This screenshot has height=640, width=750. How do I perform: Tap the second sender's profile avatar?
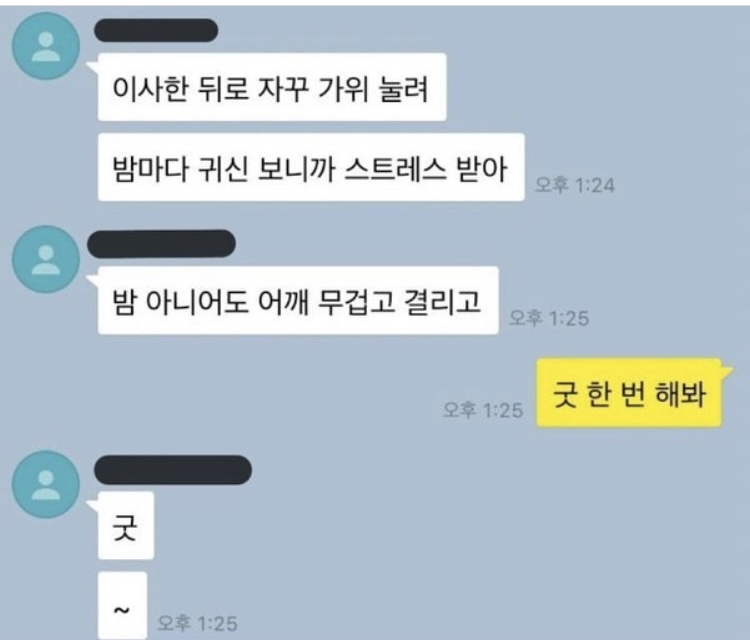coord(45,260)
